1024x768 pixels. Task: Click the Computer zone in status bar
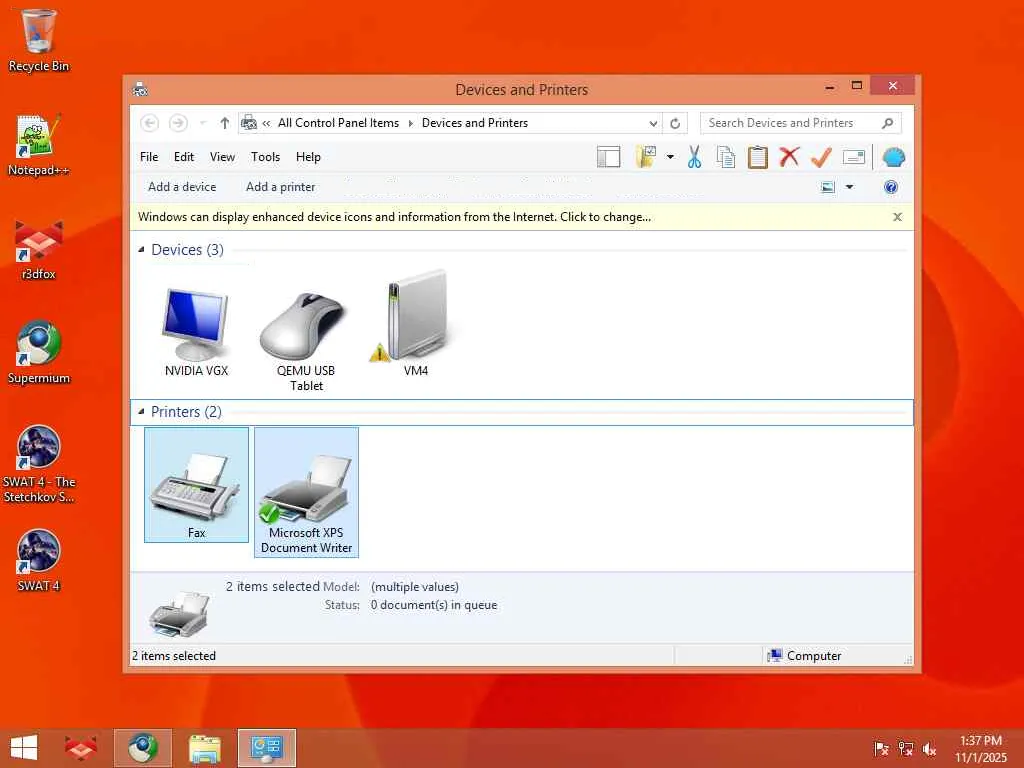click(x=804, y=656)
